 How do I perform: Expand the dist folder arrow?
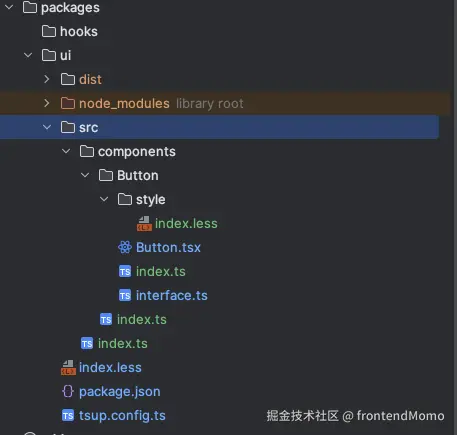[x=47, y=79]
